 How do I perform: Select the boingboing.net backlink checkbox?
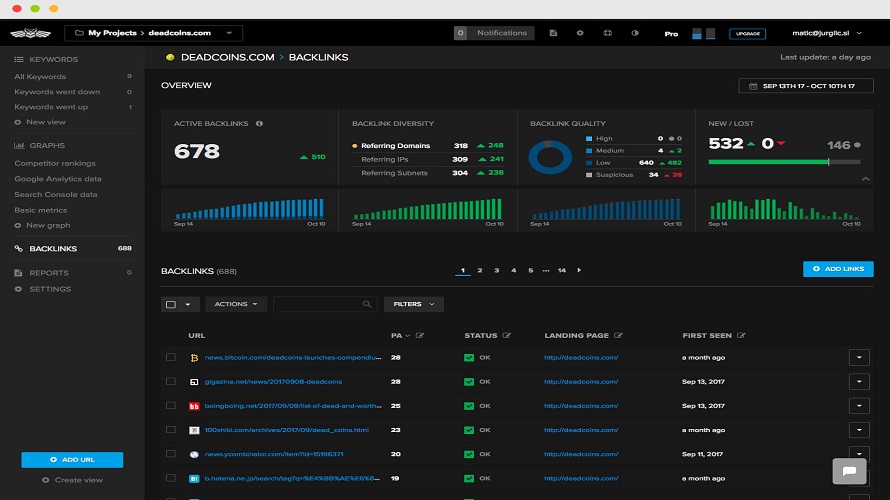pos(171,406)
